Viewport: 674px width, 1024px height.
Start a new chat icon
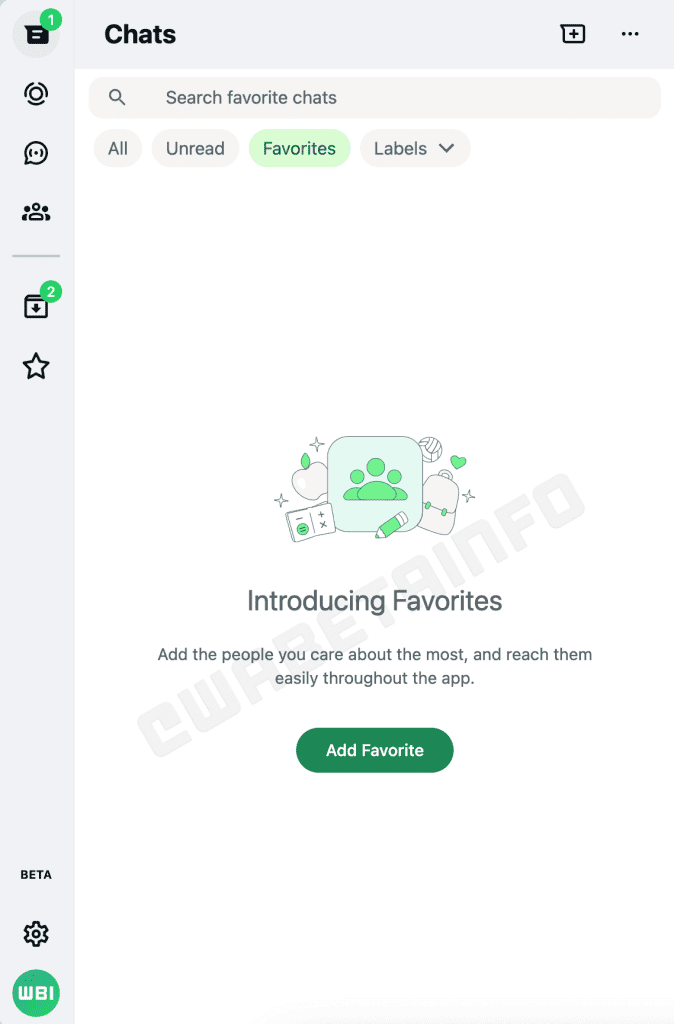pyautogui.click(x=573, y=34)
